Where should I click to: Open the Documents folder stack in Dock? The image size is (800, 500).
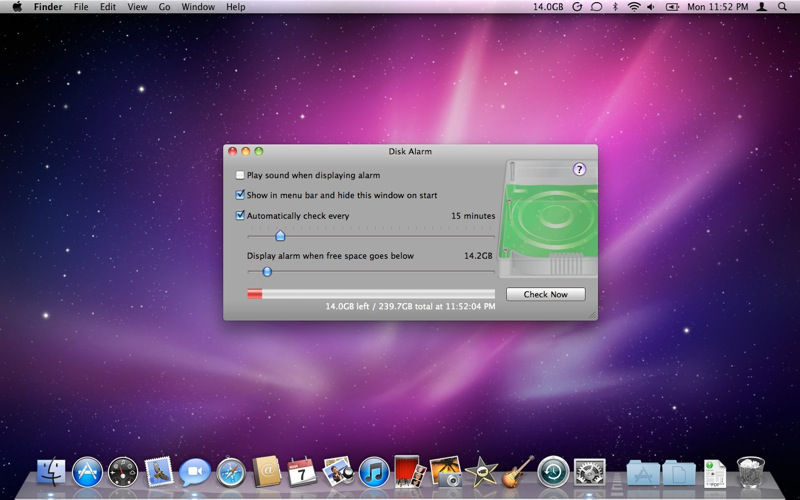pos(679,472)
